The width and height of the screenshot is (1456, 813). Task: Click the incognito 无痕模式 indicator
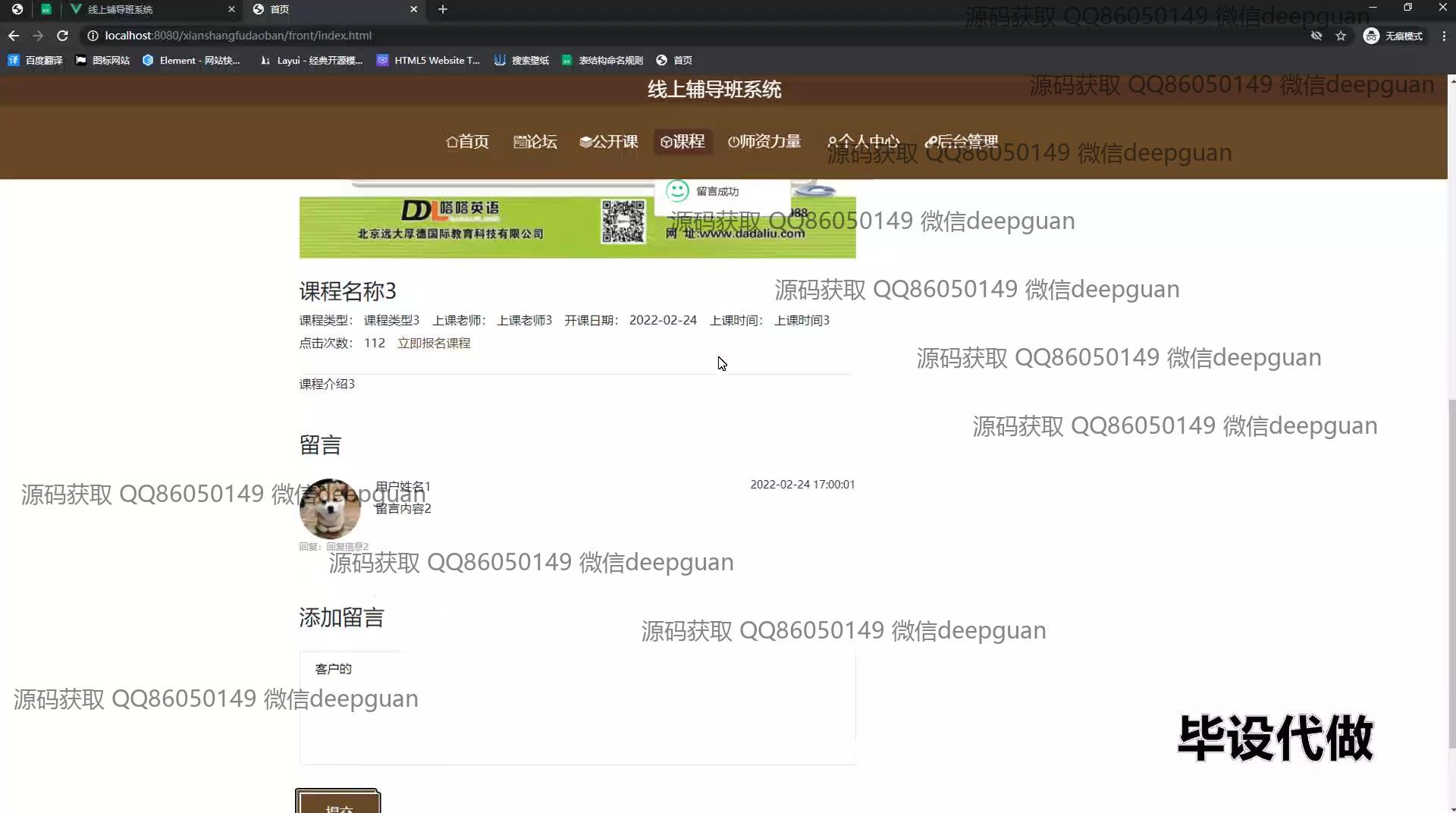tap(1393, 36)
